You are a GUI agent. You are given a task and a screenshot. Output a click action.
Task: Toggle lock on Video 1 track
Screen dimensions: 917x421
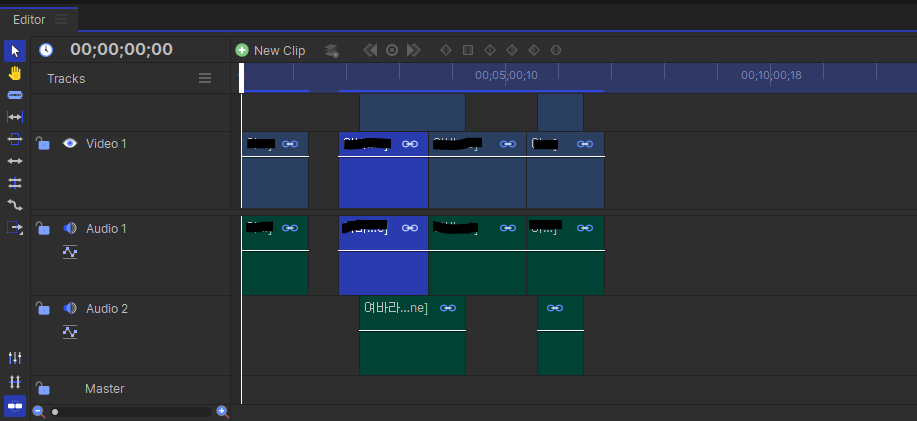coord(43,143)
